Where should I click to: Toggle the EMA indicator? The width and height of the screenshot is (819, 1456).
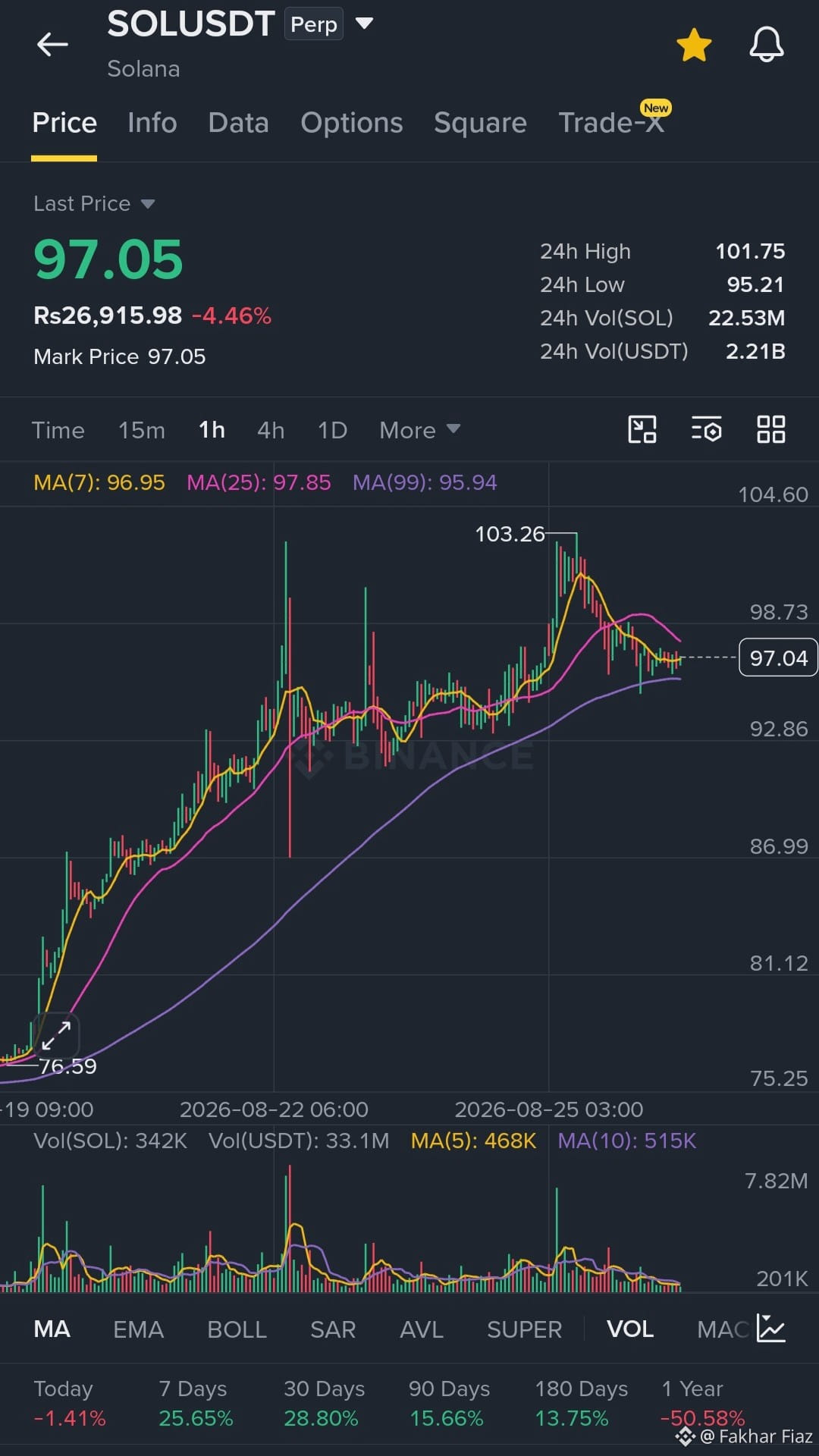(x=138, y=1329)
